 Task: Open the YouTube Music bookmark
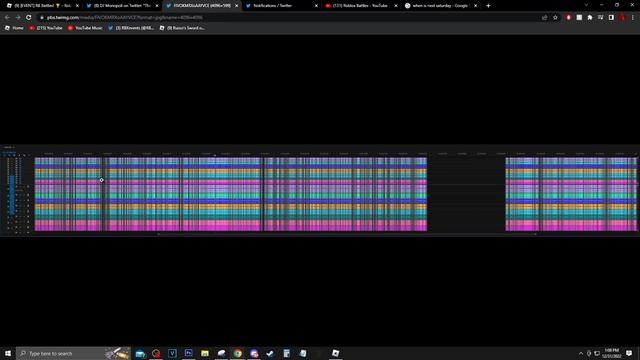click(x=85, y=28)
